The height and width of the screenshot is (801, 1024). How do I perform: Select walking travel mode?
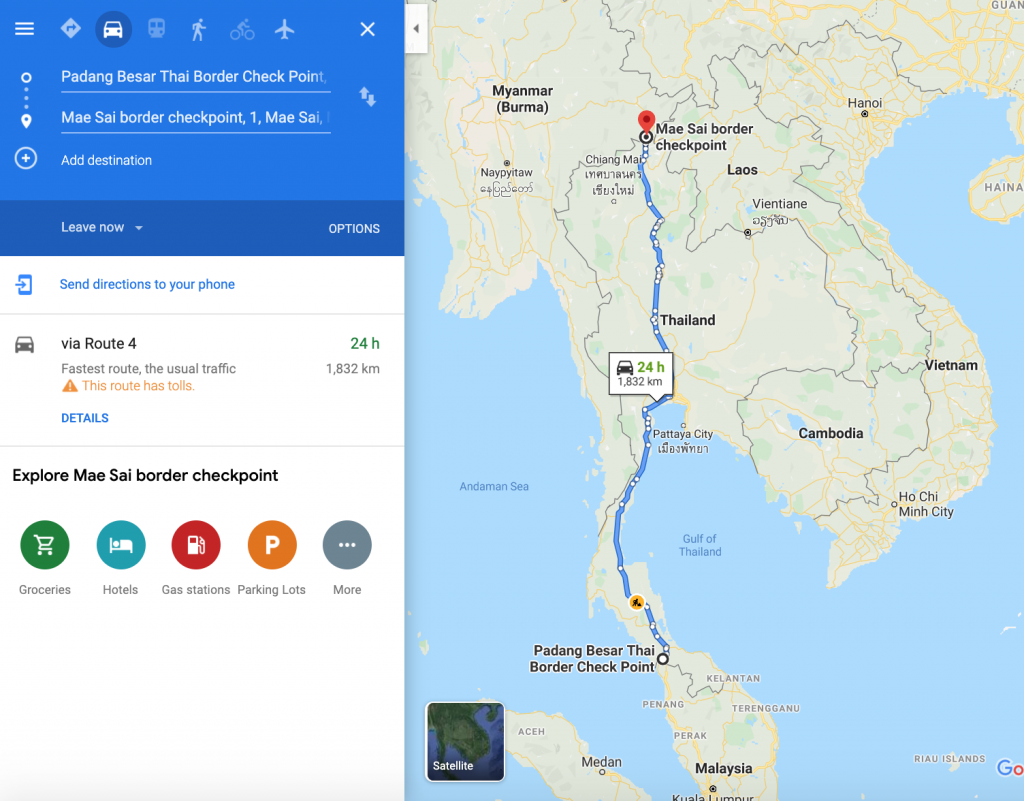(199, 29)
